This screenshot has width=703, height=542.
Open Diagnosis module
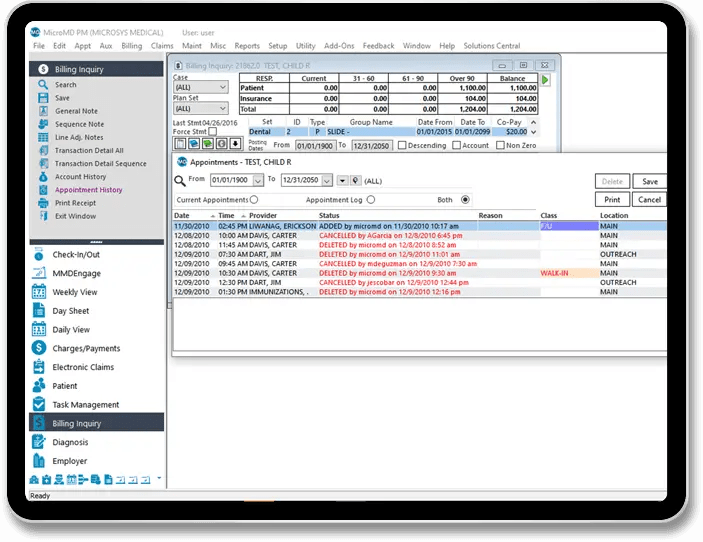tap(70, 442)
